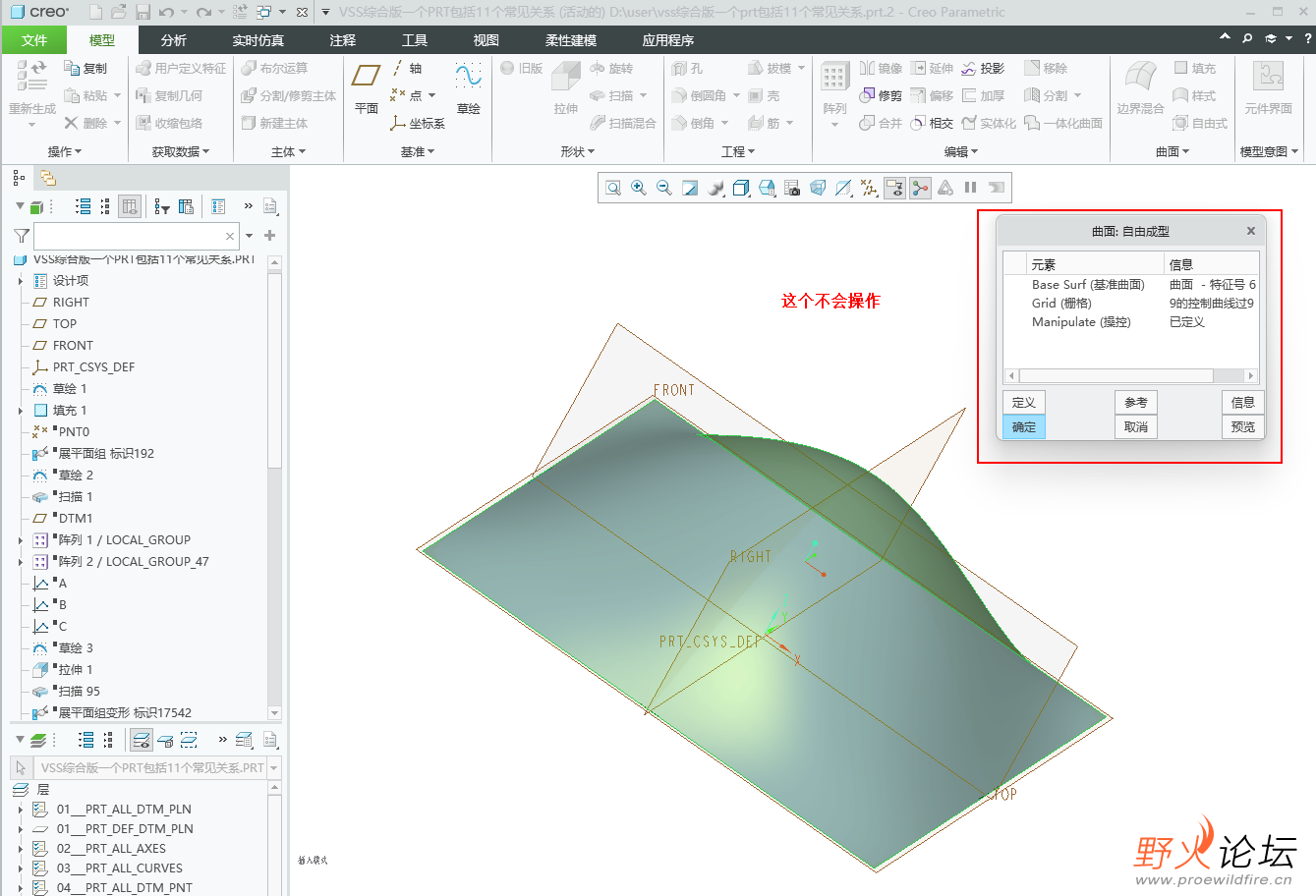The width and height of the screenshot is (1316, 896).
Task: Click the Component Interface (元件界面) icon
Action: [1269, 86]
